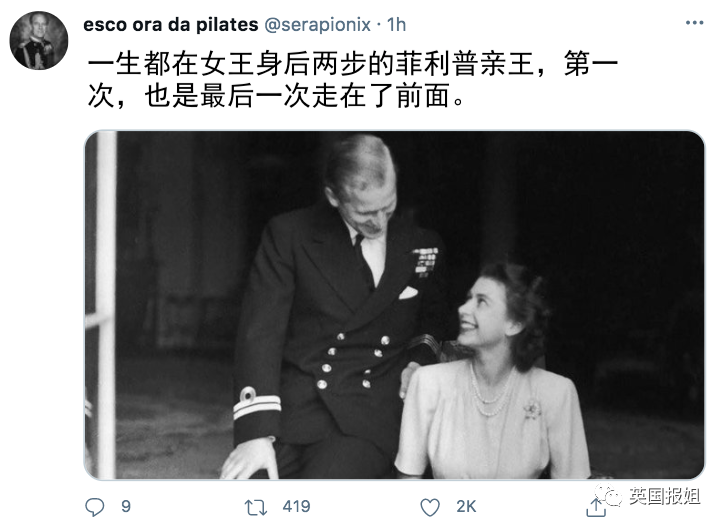Select the first line of tweet text
The image size is (724, 528).
tap(353, 63)
